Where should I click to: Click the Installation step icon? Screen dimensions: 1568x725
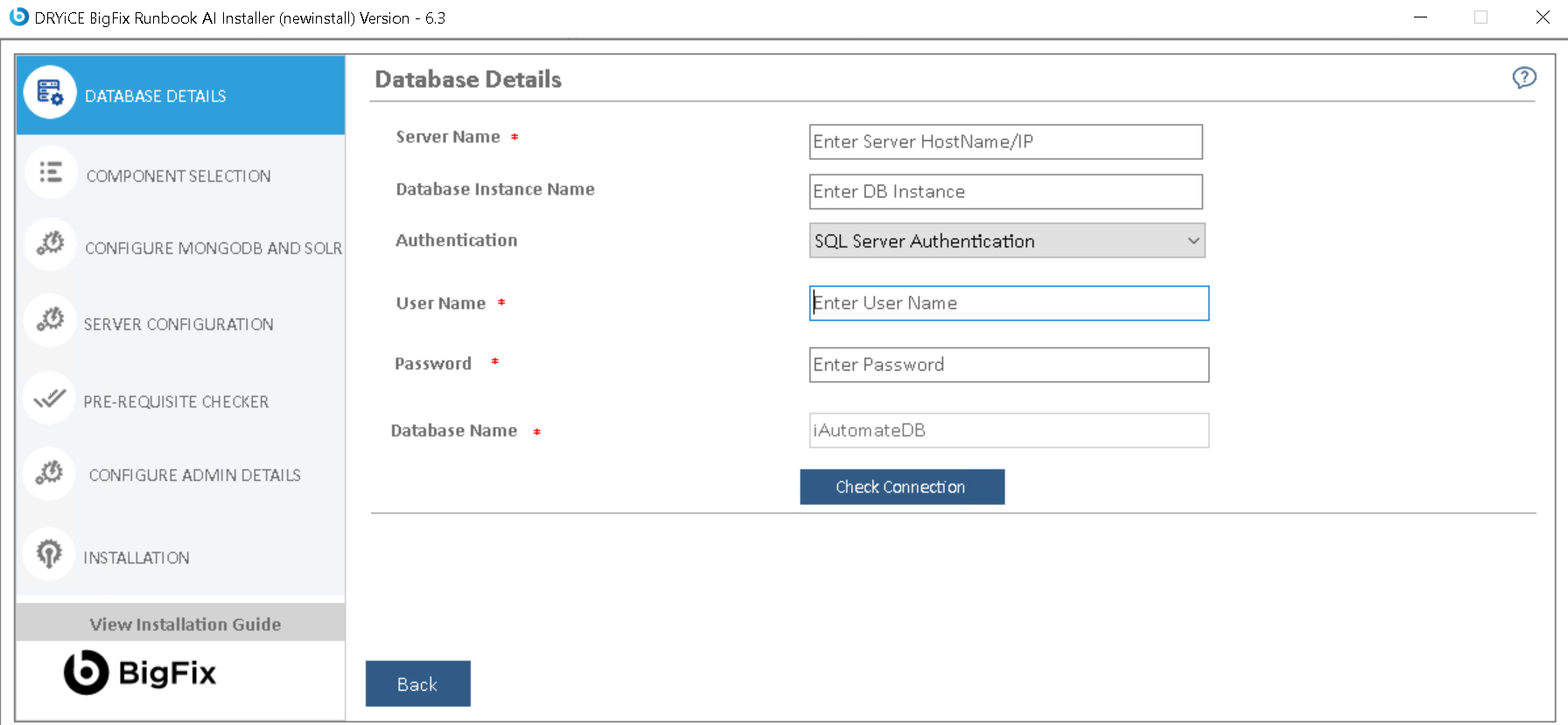coord(50,554)
